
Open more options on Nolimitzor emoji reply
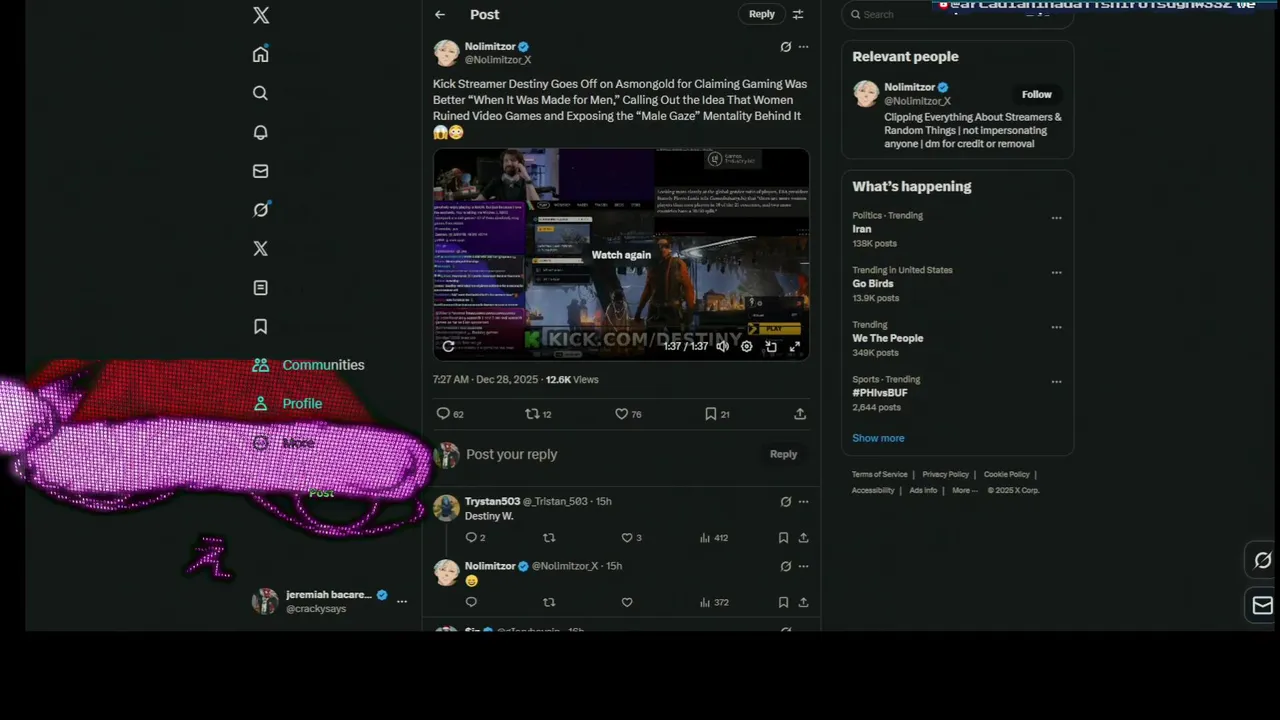803,566
